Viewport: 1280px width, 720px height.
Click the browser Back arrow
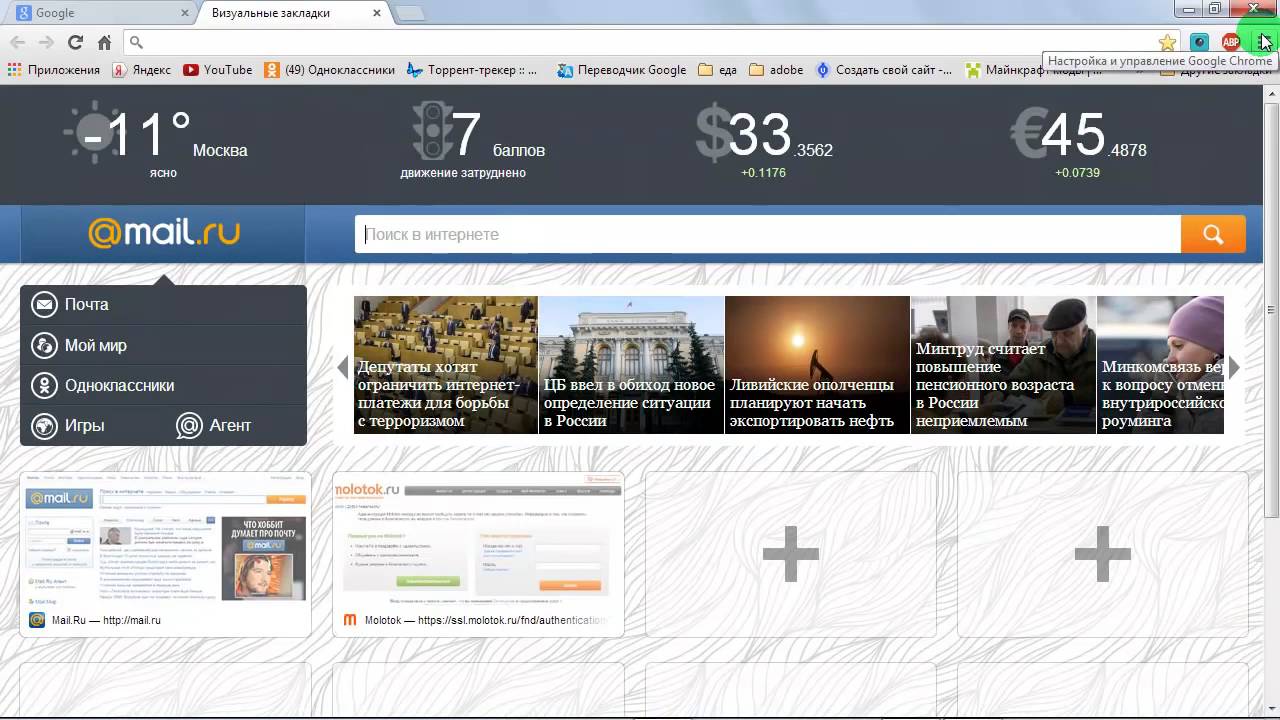coord(17,42)
